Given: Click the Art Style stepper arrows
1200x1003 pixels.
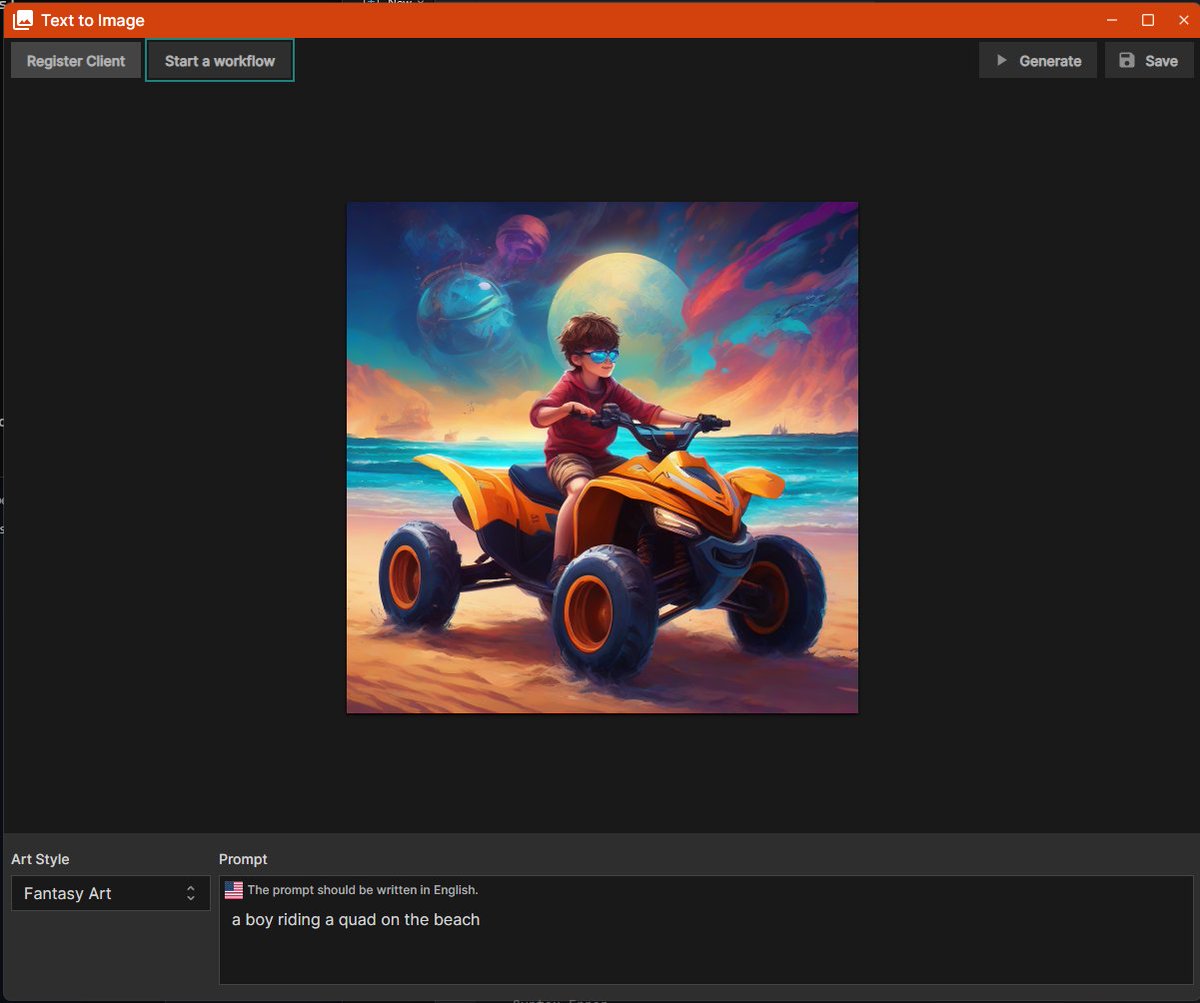Looking at the screenshot, I should coord(191,894).
